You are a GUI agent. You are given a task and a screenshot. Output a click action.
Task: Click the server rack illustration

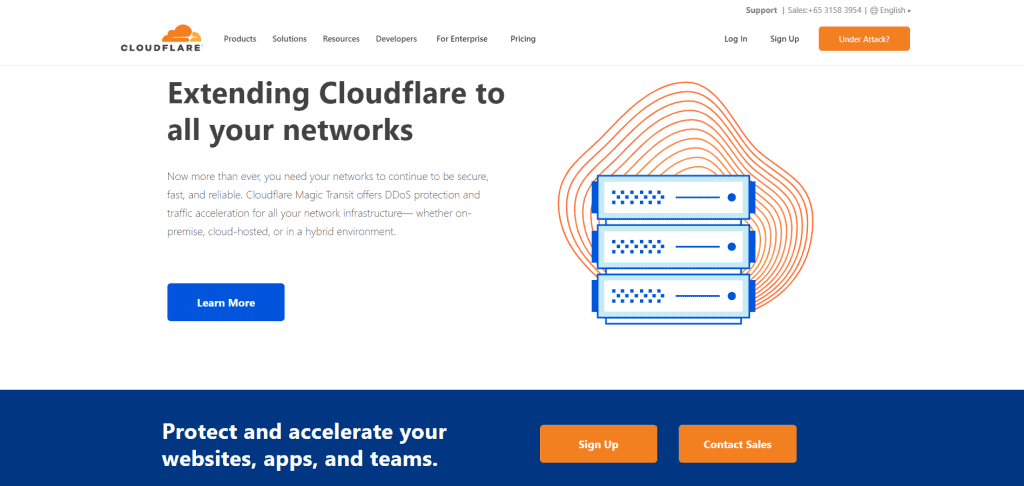pyautogui.click(x=673, y=250)
